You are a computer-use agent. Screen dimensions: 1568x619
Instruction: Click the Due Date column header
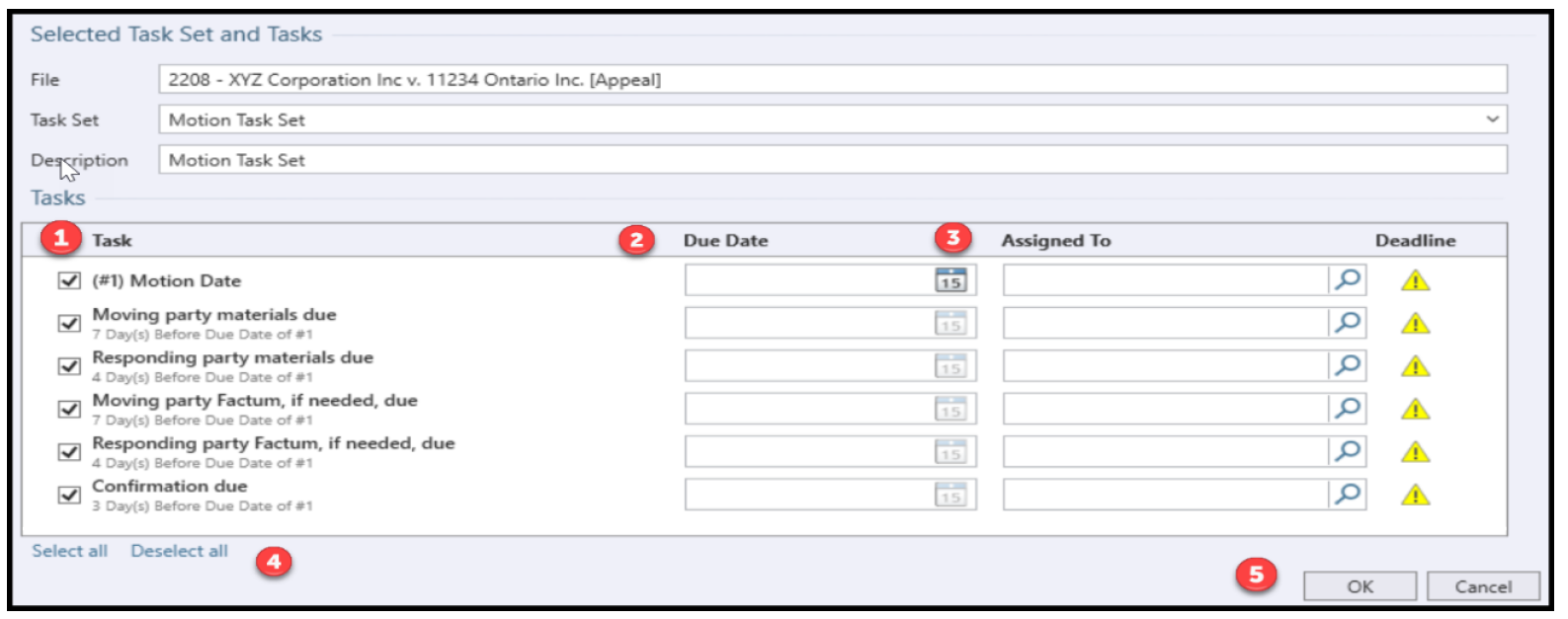[x=725, y=240]
